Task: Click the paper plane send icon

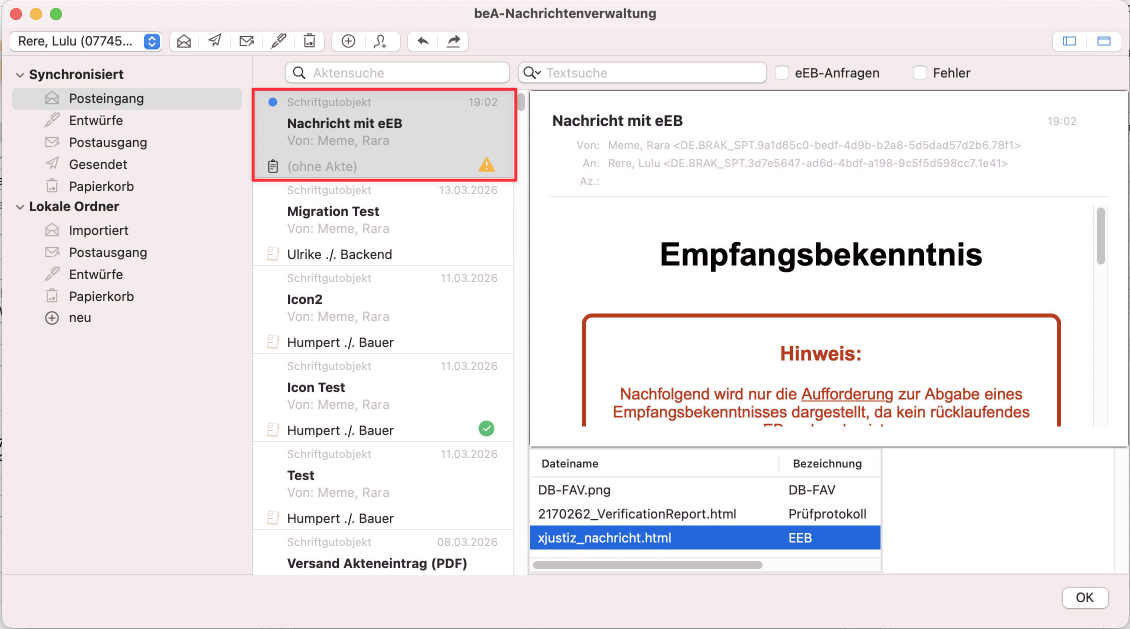Action: click(x=215, y=41)
